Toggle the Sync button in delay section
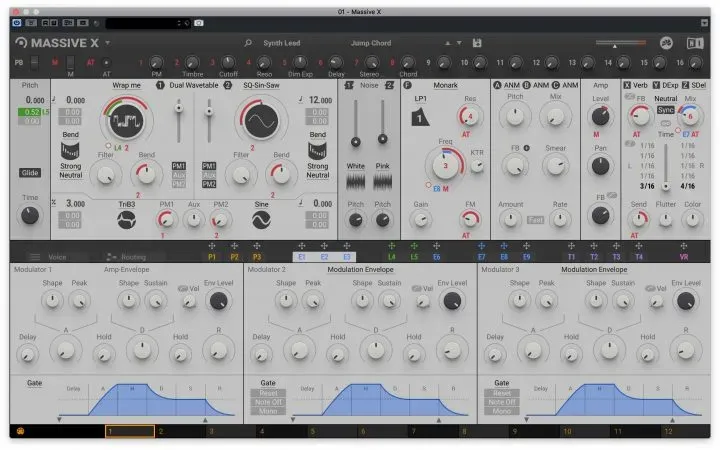 [665, 110]
